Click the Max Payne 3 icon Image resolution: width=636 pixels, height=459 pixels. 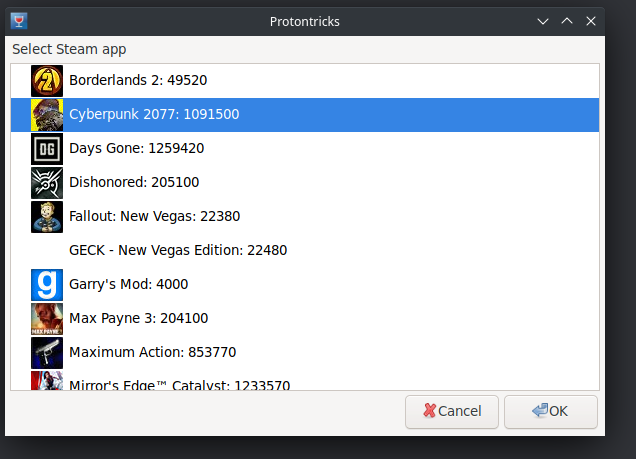coord(47,318)
